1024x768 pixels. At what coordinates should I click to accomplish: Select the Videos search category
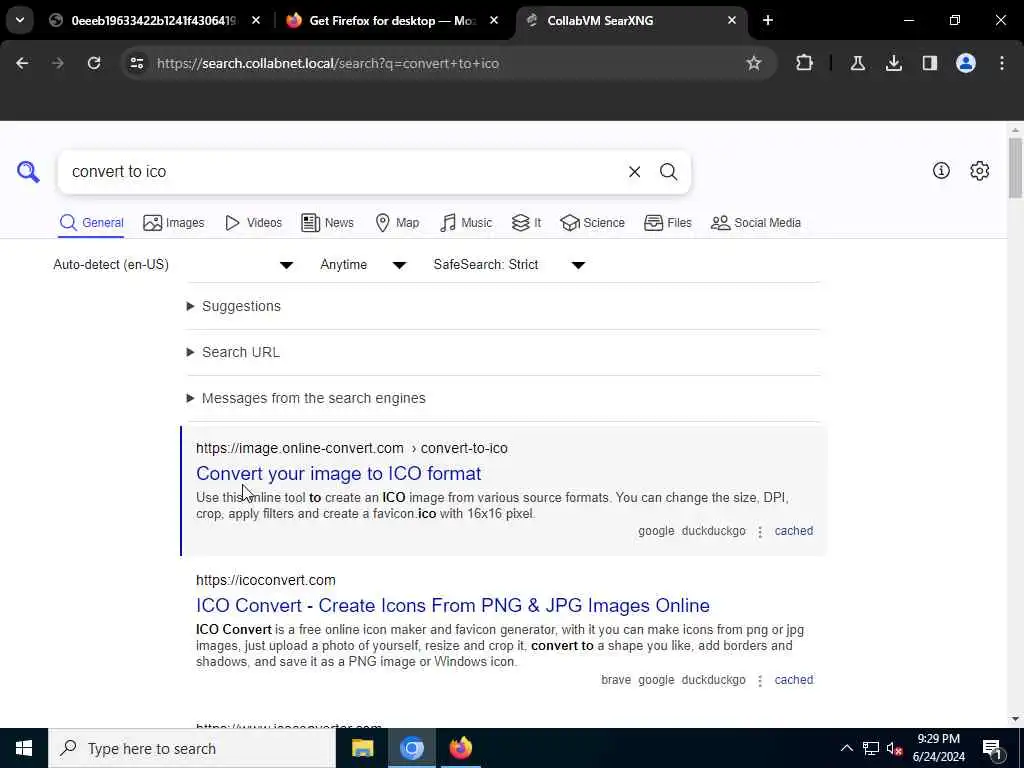click(x=253, y=223)
